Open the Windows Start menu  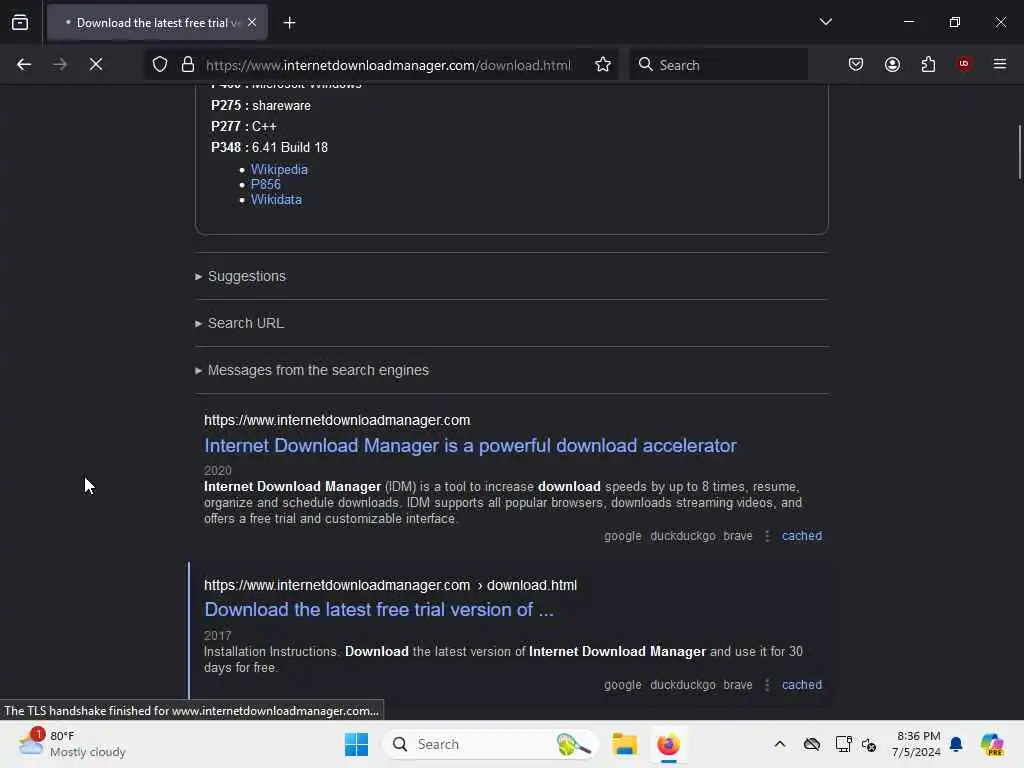point(357,744)
